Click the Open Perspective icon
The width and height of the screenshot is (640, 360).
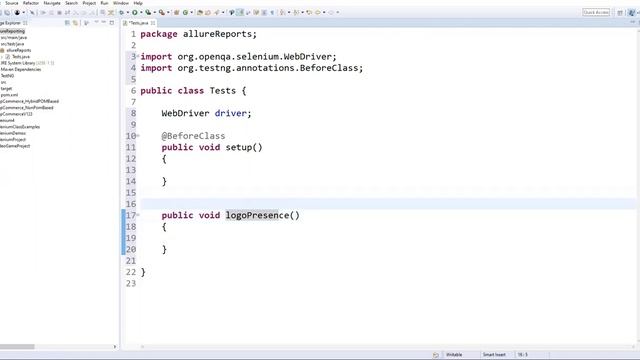coord(620,13)
